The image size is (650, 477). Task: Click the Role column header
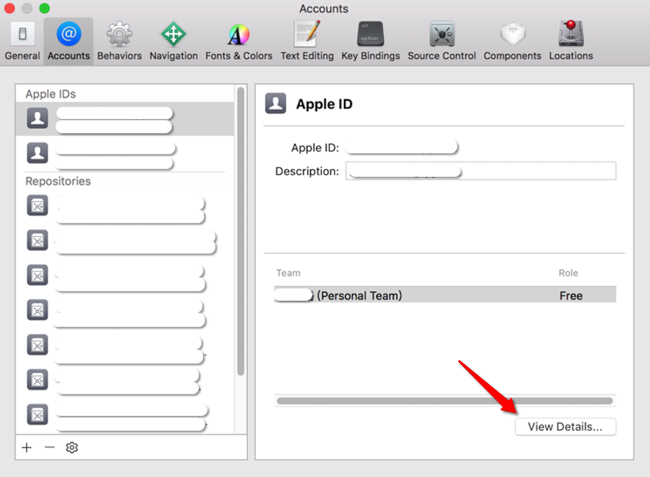click(x=568, y=273)
